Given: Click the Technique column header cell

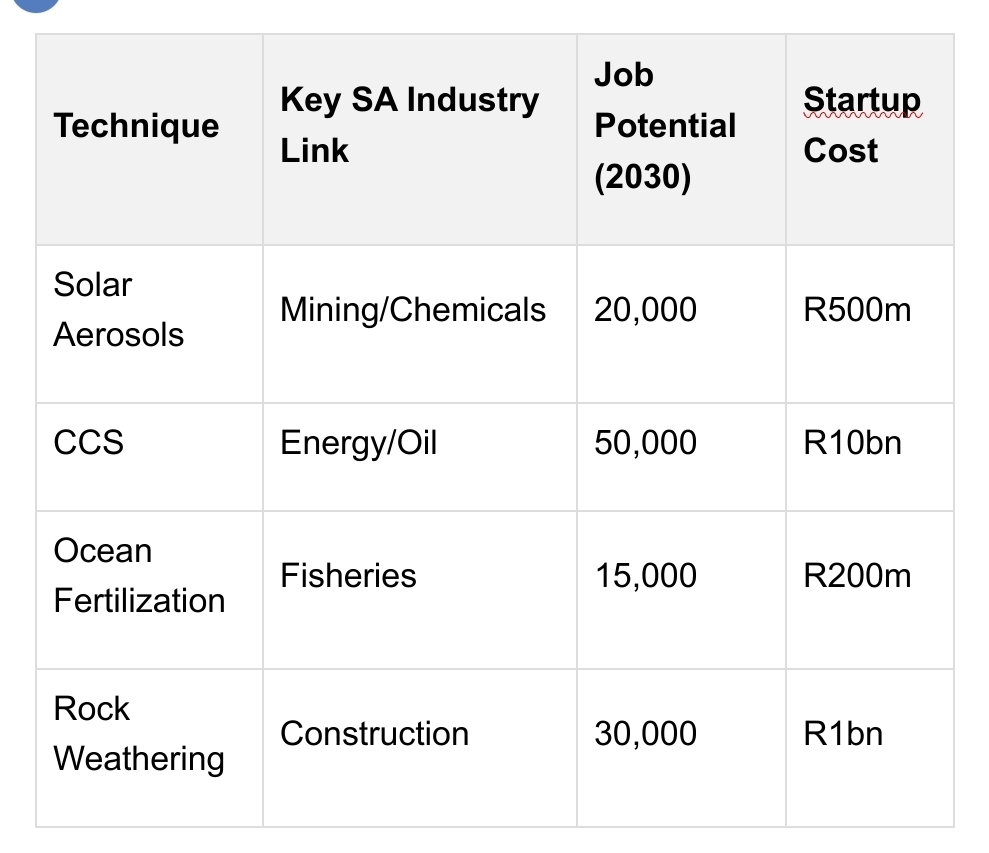Looking at the screenshot, I should [x=136, y=126].
